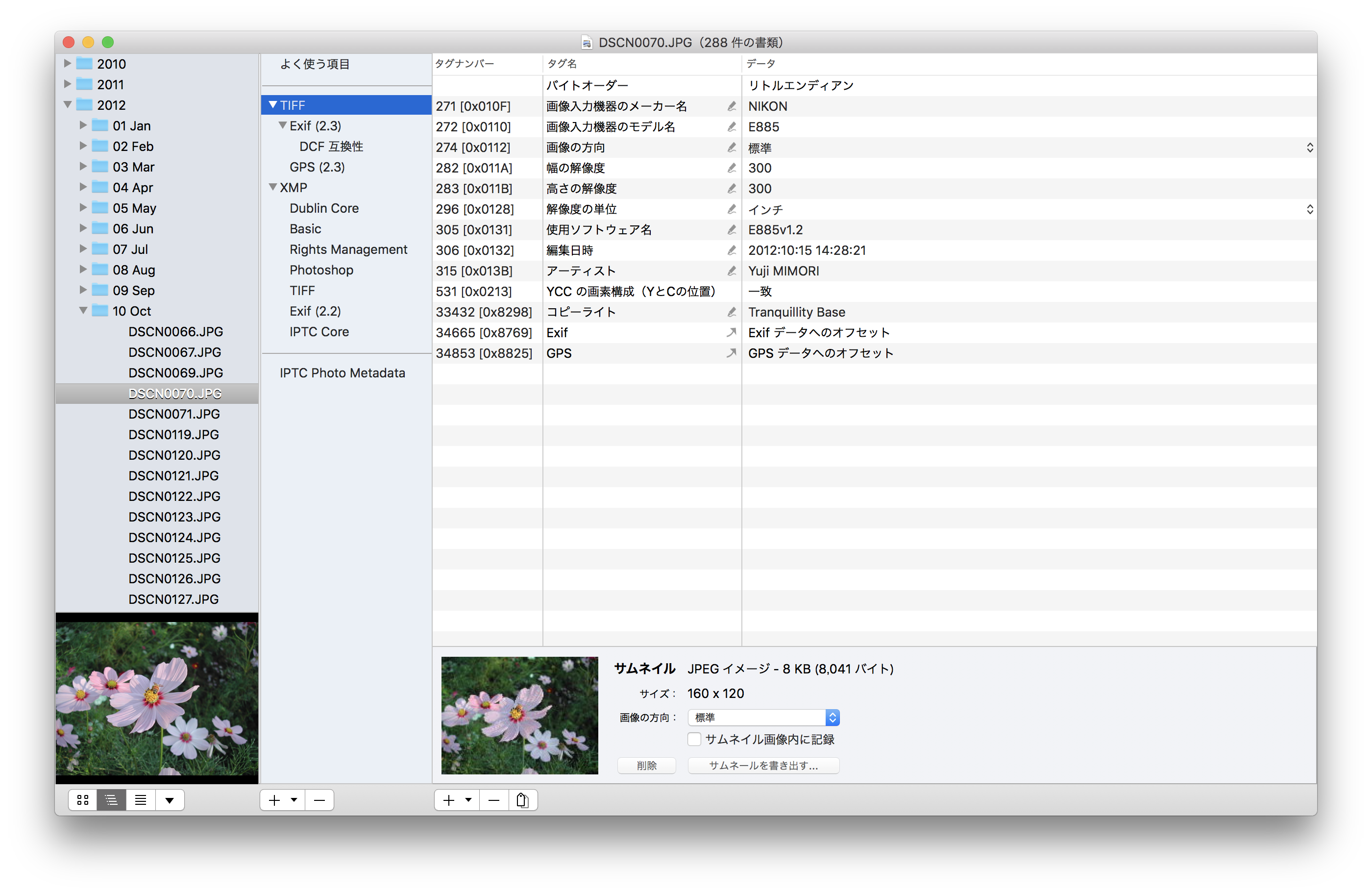Click edit pencil for Copyright row
Screen dimensions: 1372x894
point(732,312)
